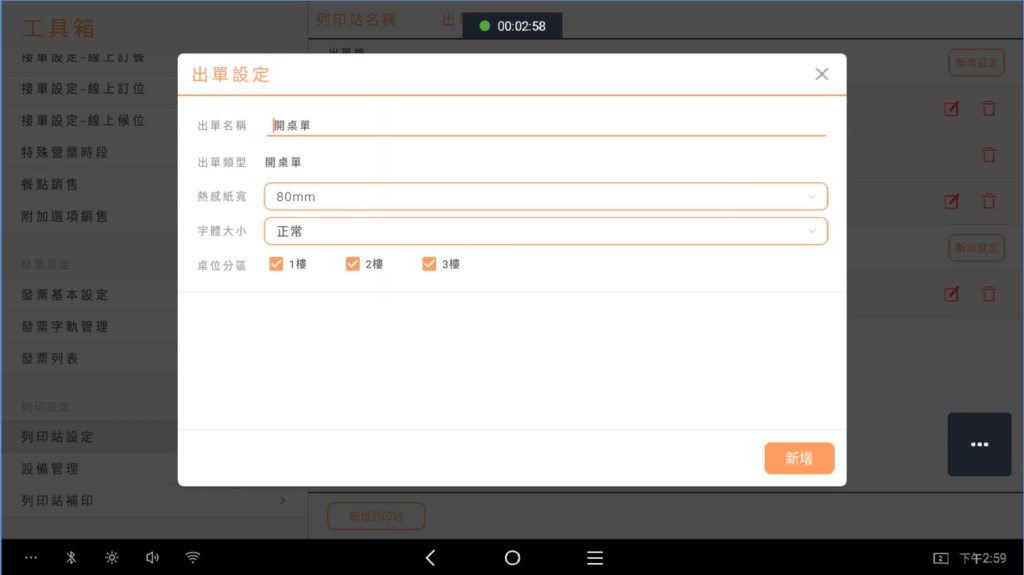Screen dimensions: 1024x575
Task: Click the brightness sun icon
Action: click(x=111, y=558)
